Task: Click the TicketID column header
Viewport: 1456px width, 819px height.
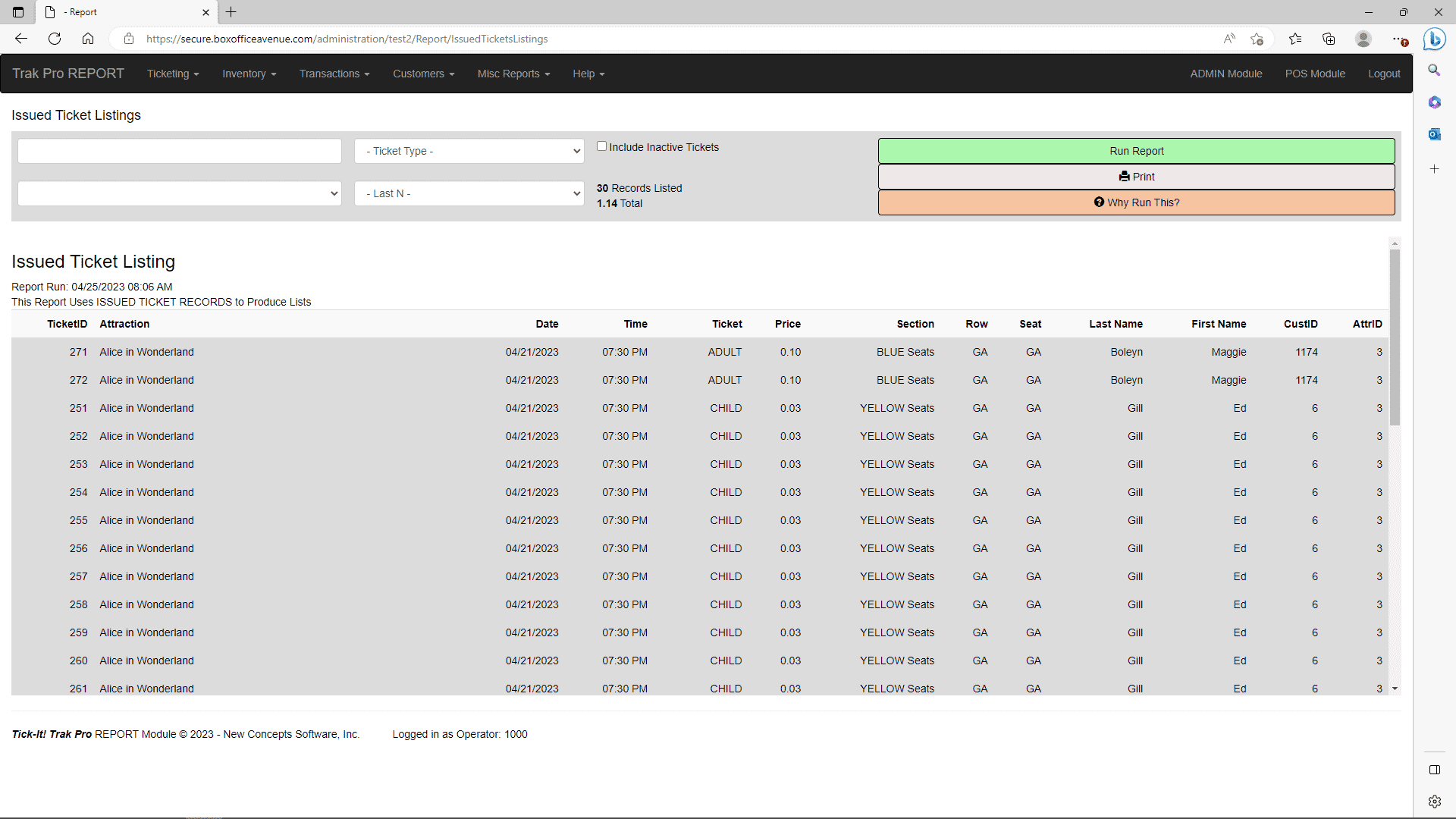Action: pyautogui.click(x=67, y=324)
